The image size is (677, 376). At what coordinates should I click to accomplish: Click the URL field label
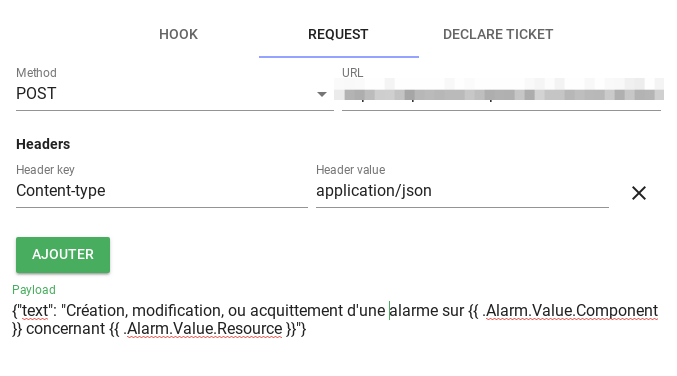[x=352, y=73]
